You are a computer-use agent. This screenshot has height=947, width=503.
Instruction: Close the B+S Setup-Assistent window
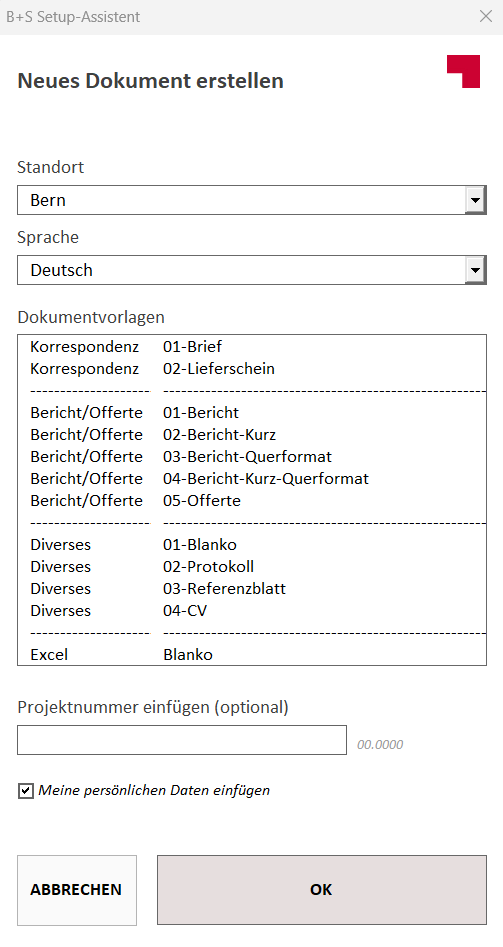485,16
